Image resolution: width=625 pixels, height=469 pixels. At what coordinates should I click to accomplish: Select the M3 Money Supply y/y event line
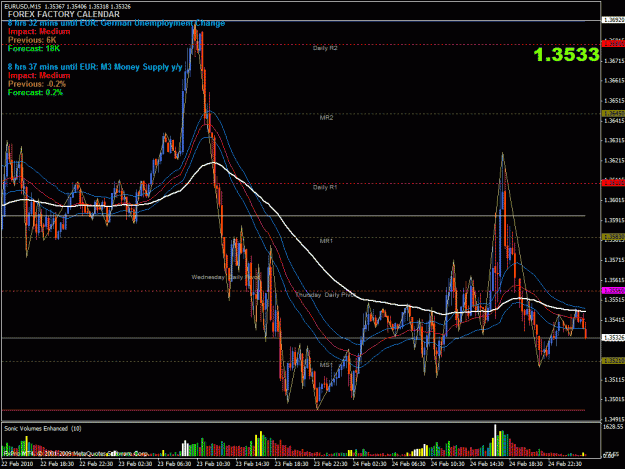coord(95,67)
